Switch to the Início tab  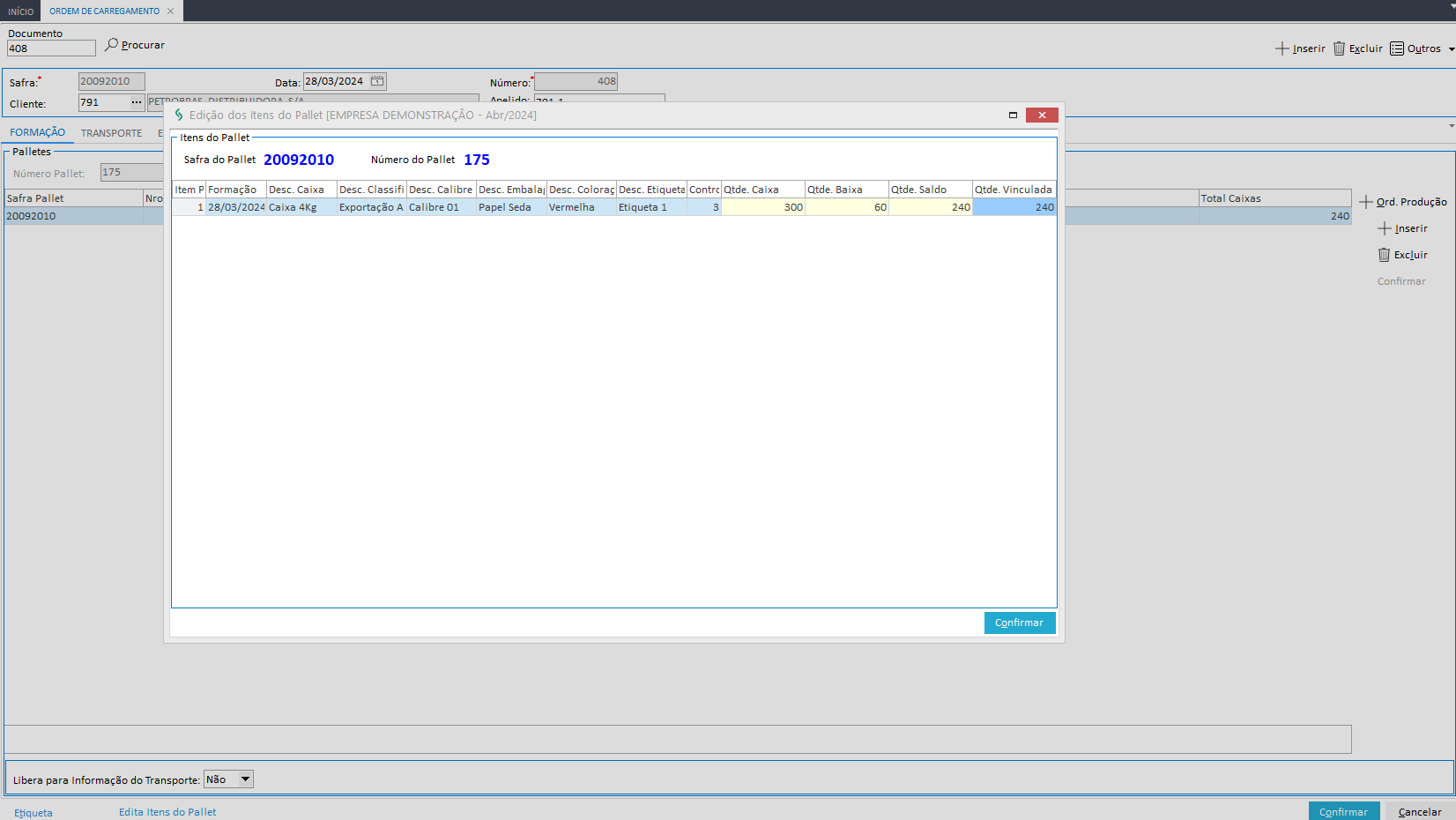point(20,11)
